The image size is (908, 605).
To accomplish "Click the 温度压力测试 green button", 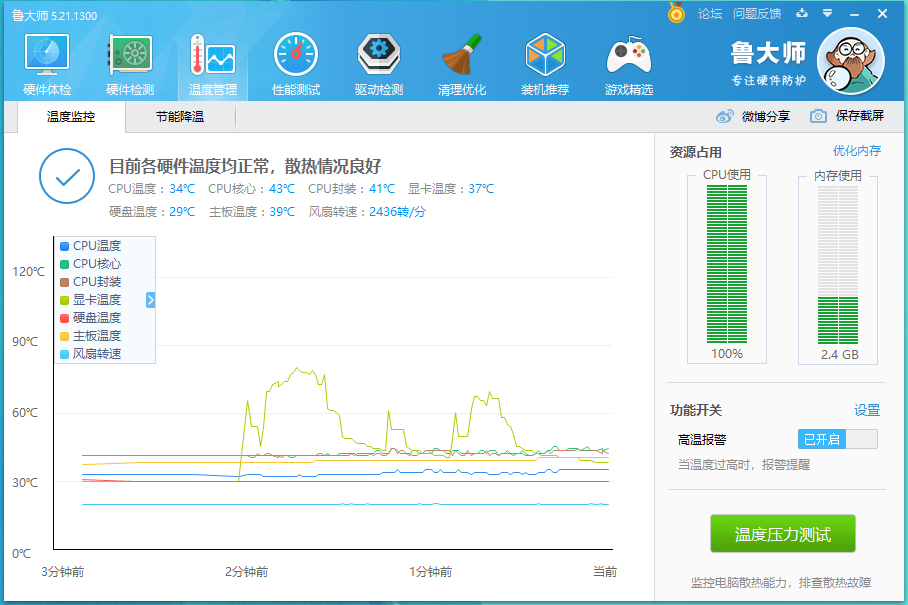I will pyautogui.click(x=783, y=534).
